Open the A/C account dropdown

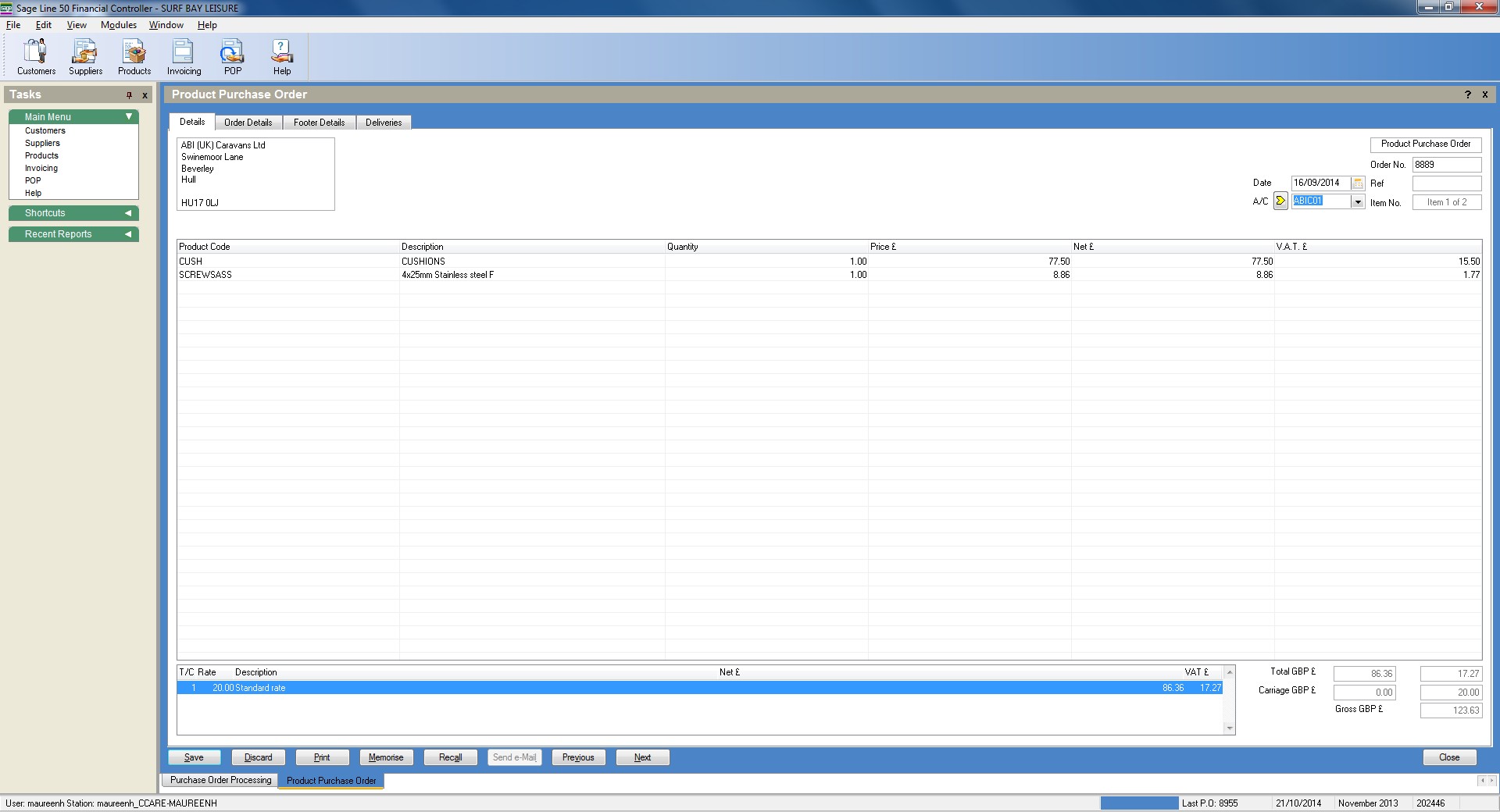[1358, 201]
